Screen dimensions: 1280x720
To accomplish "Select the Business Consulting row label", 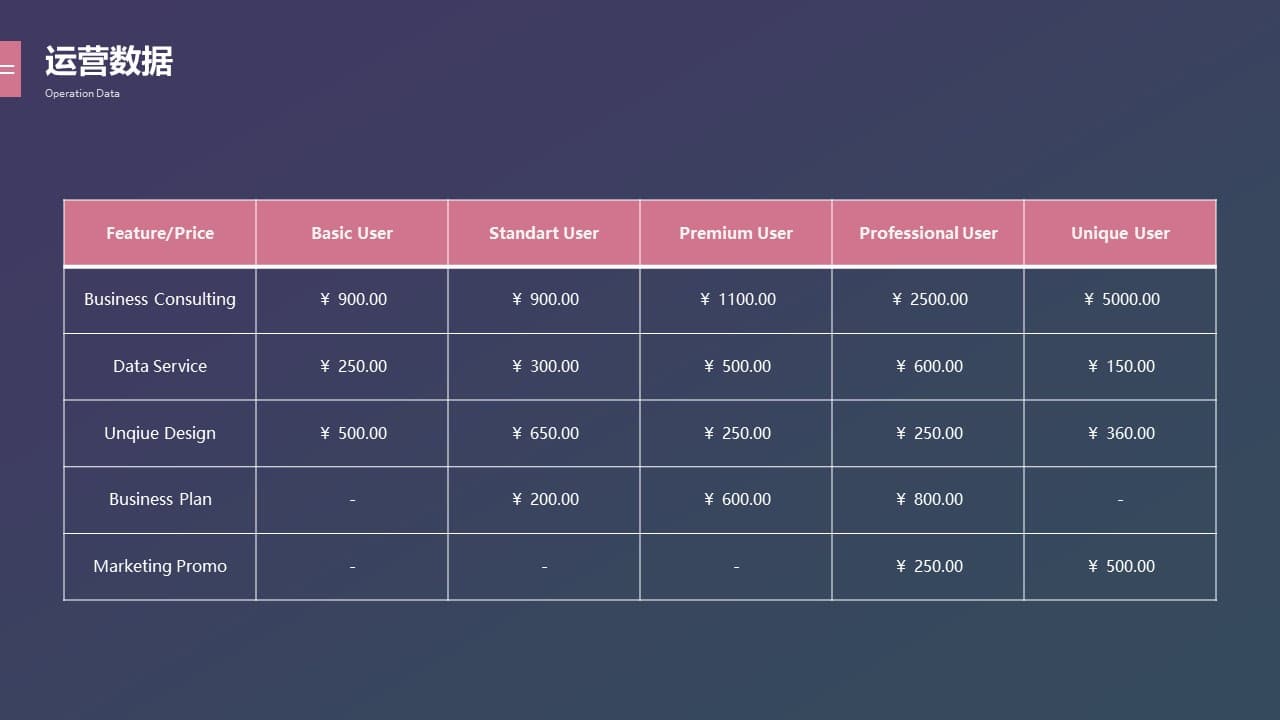I will (160, 300).
